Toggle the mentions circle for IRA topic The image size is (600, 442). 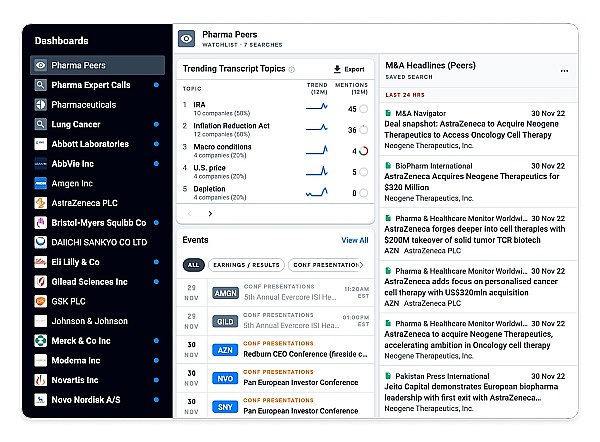point(363,109)
